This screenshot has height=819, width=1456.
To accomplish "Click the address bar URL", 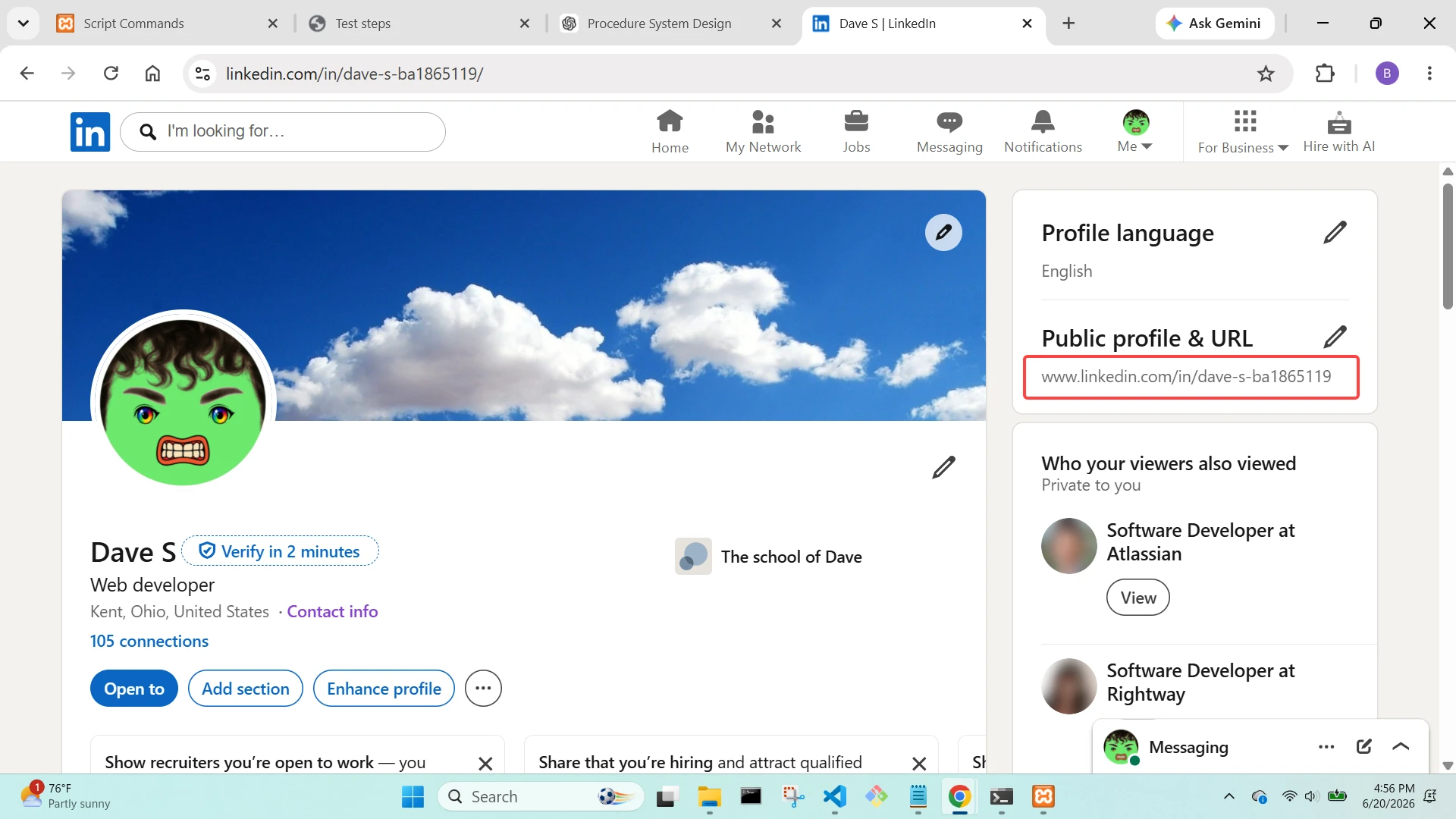I will pyautogui.click(x=354, y=74).
